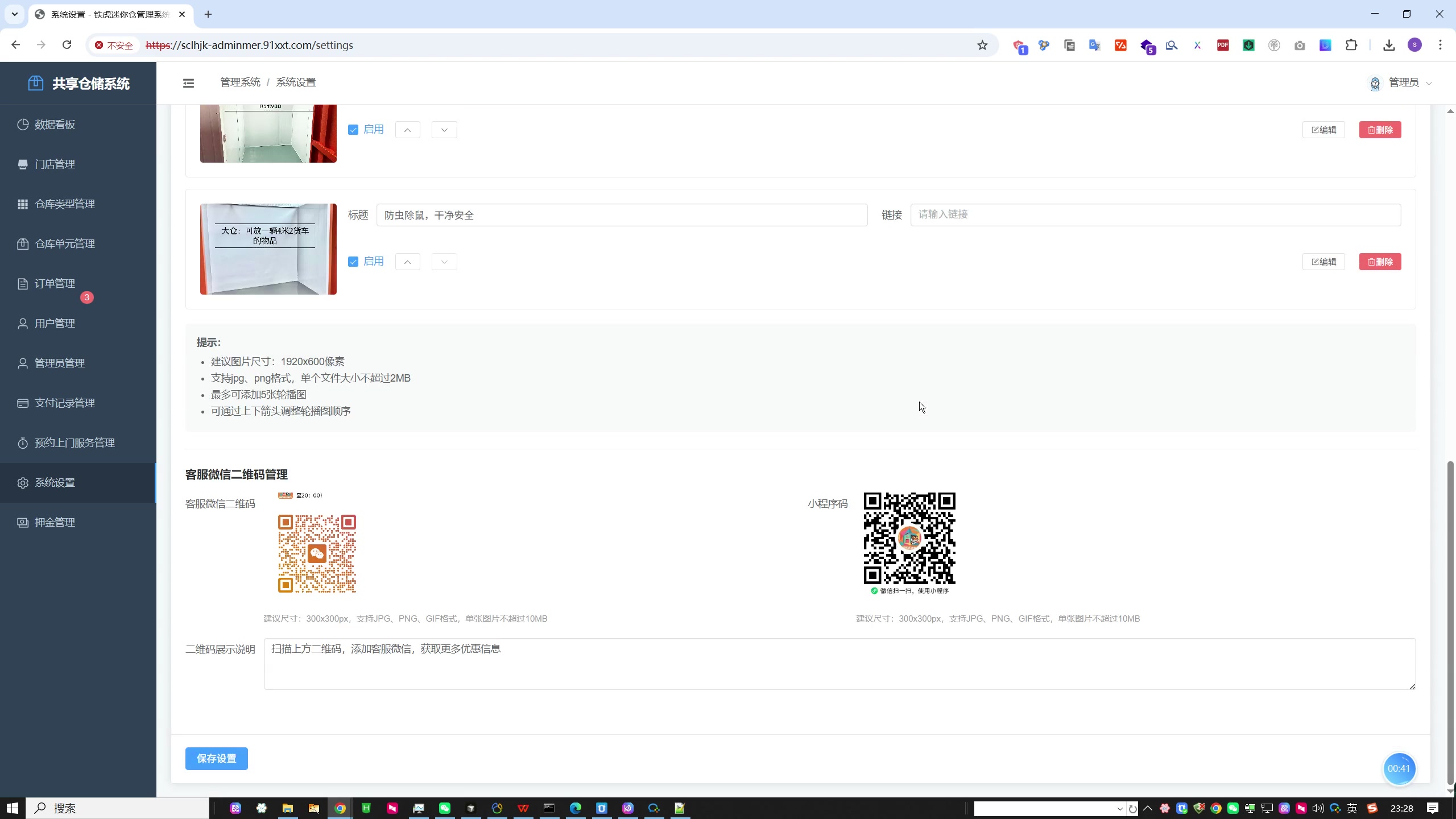Click the browser downloads icon
Image resolution: width=1456 pixels, height=819 pixels.
[x=1388, y=45]
